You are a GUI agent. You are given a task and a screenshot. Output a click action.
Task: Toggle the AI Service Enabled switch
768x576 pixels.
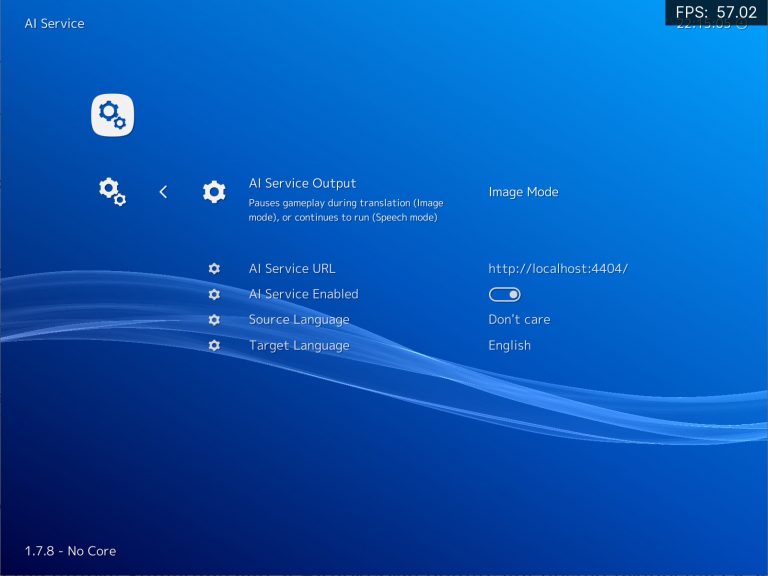point(505,294)
